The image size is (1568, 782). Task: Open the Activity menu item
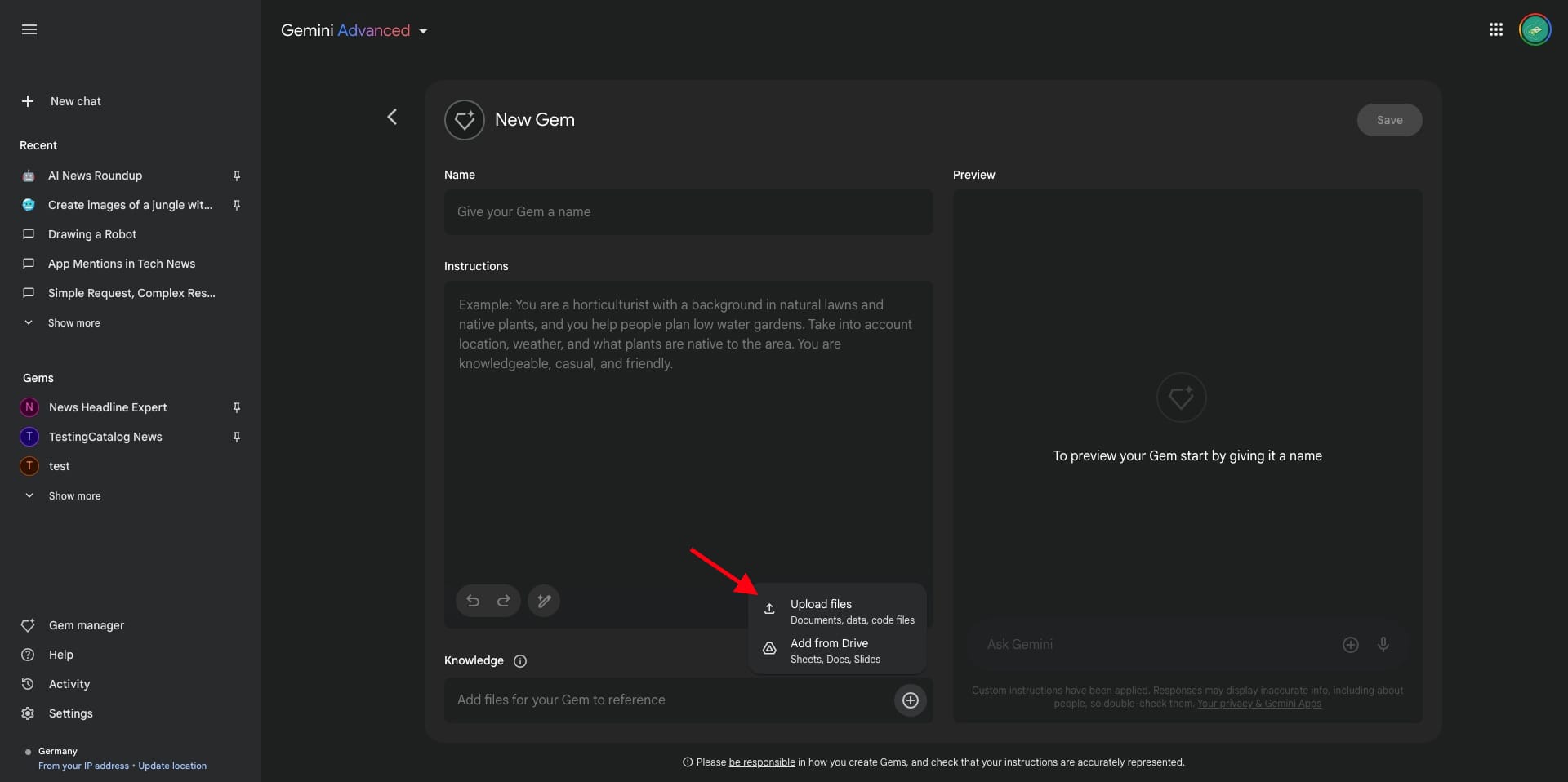pos(69,684)
